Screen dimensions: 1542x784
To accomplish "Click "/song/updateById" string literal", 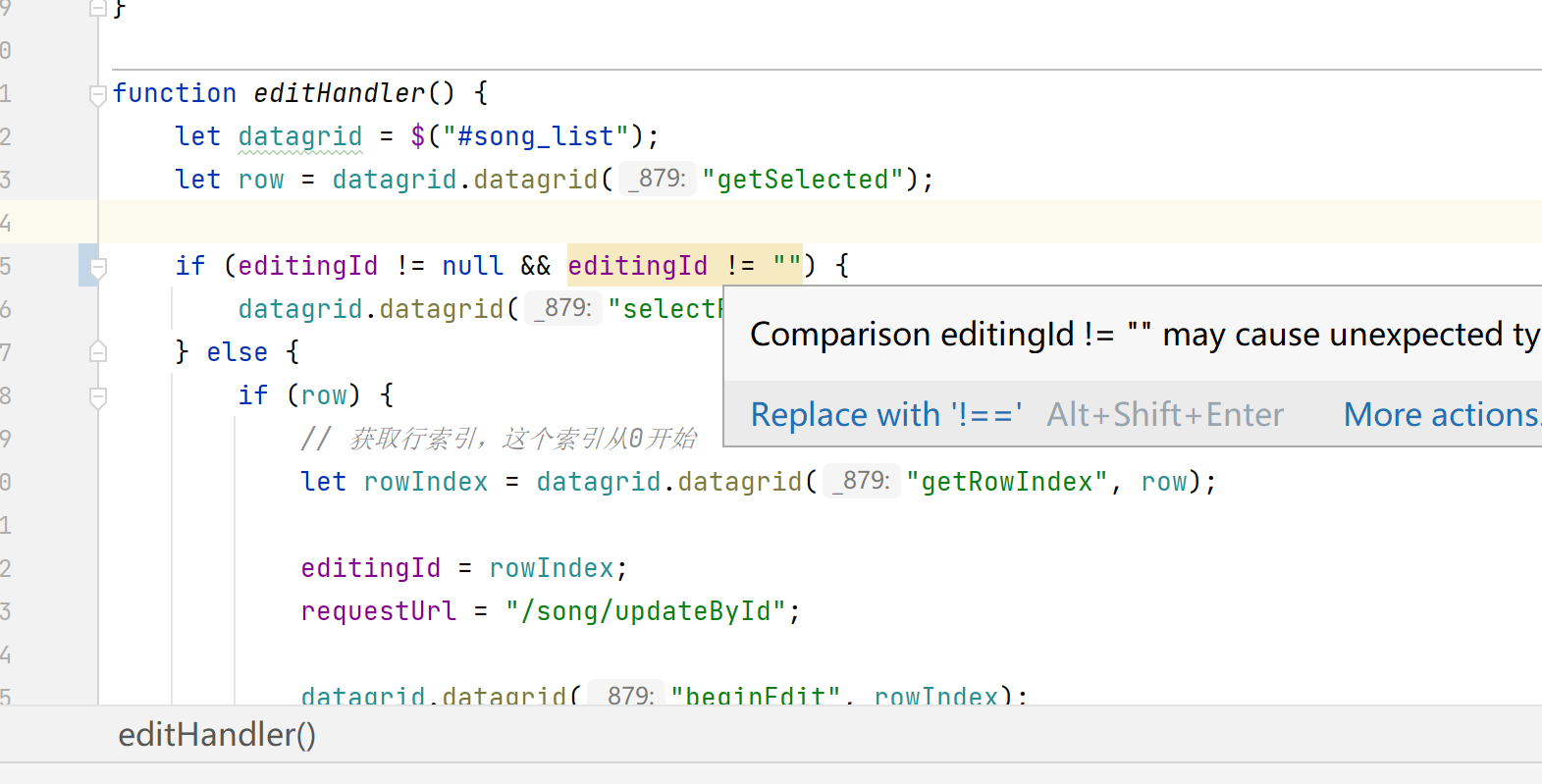I will coord(646,611).
